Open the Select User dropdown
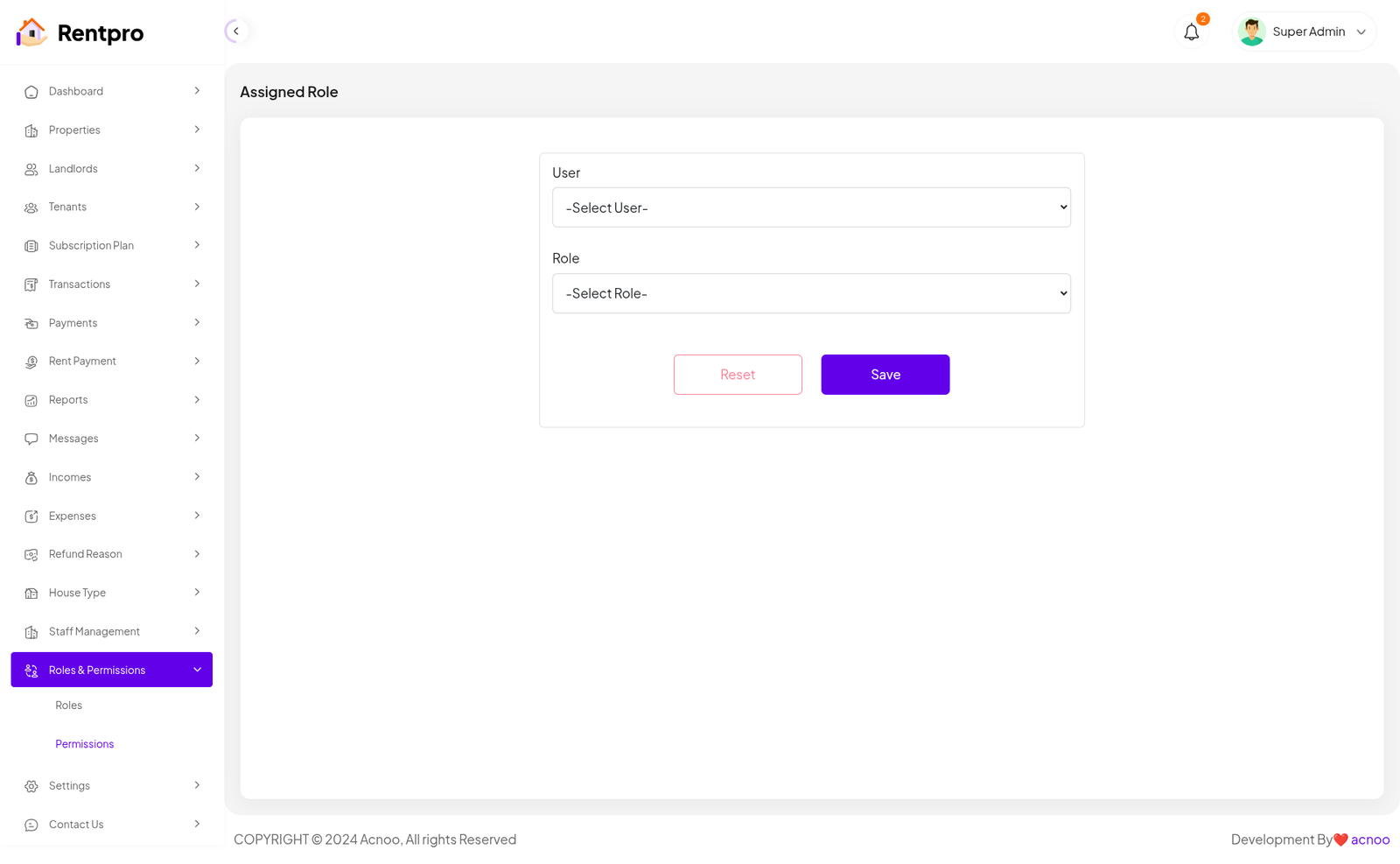 point(810,207)
